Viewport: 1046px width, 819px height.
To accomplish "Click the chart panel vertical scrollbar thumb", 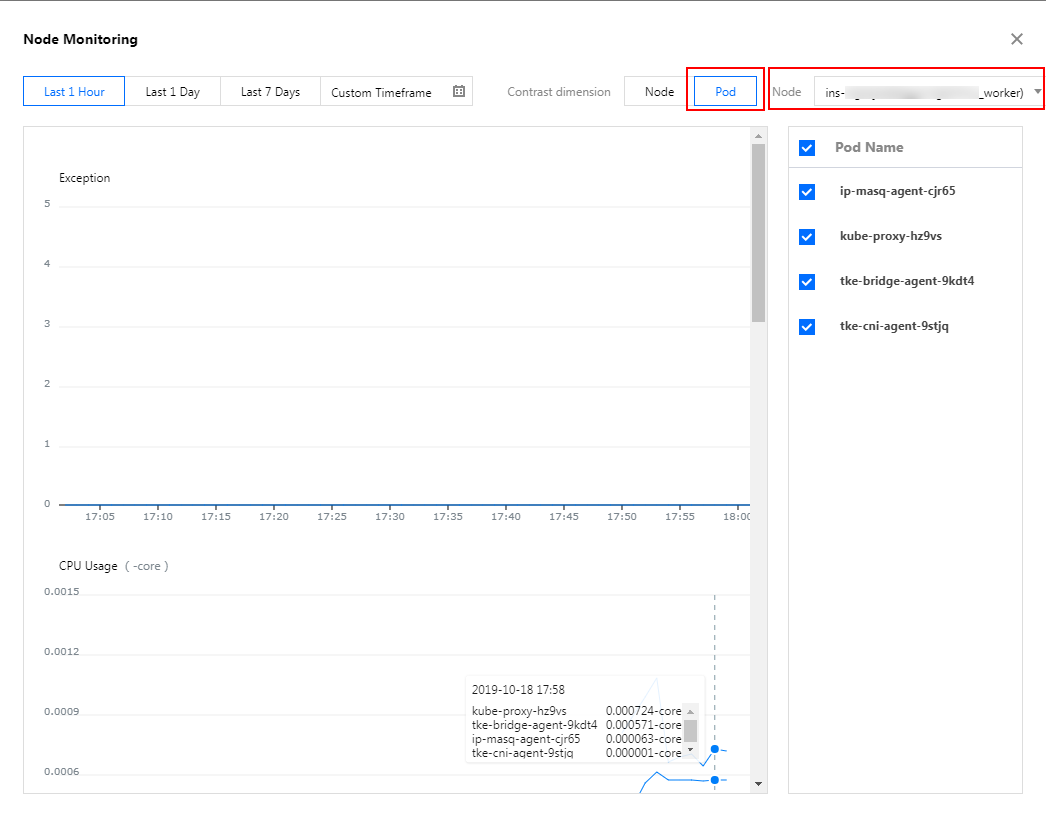I will [x=758, y=232].
